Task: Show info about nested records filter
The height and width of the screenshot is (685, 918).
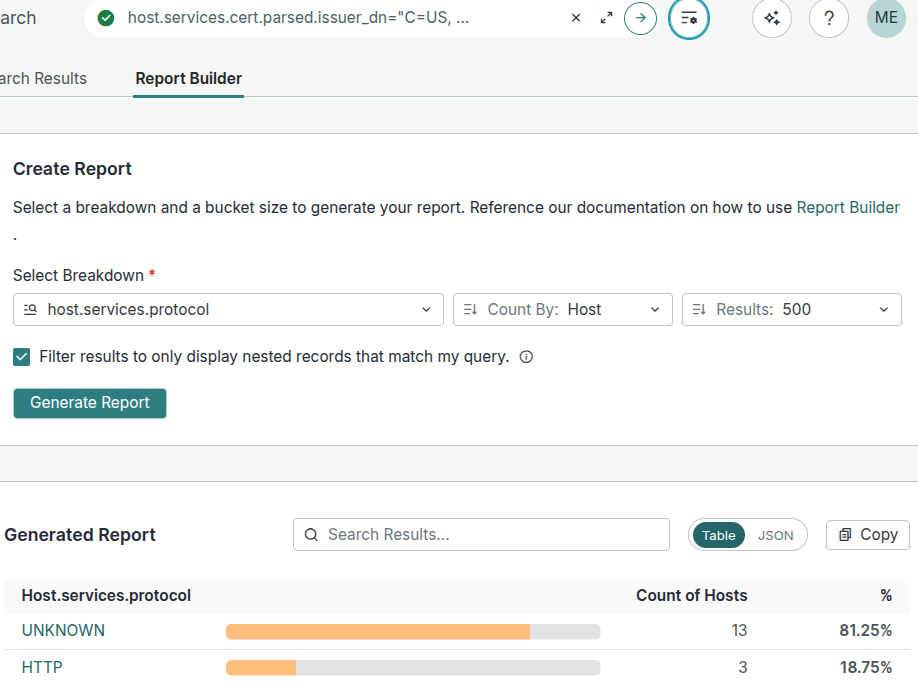Action: 527,357
